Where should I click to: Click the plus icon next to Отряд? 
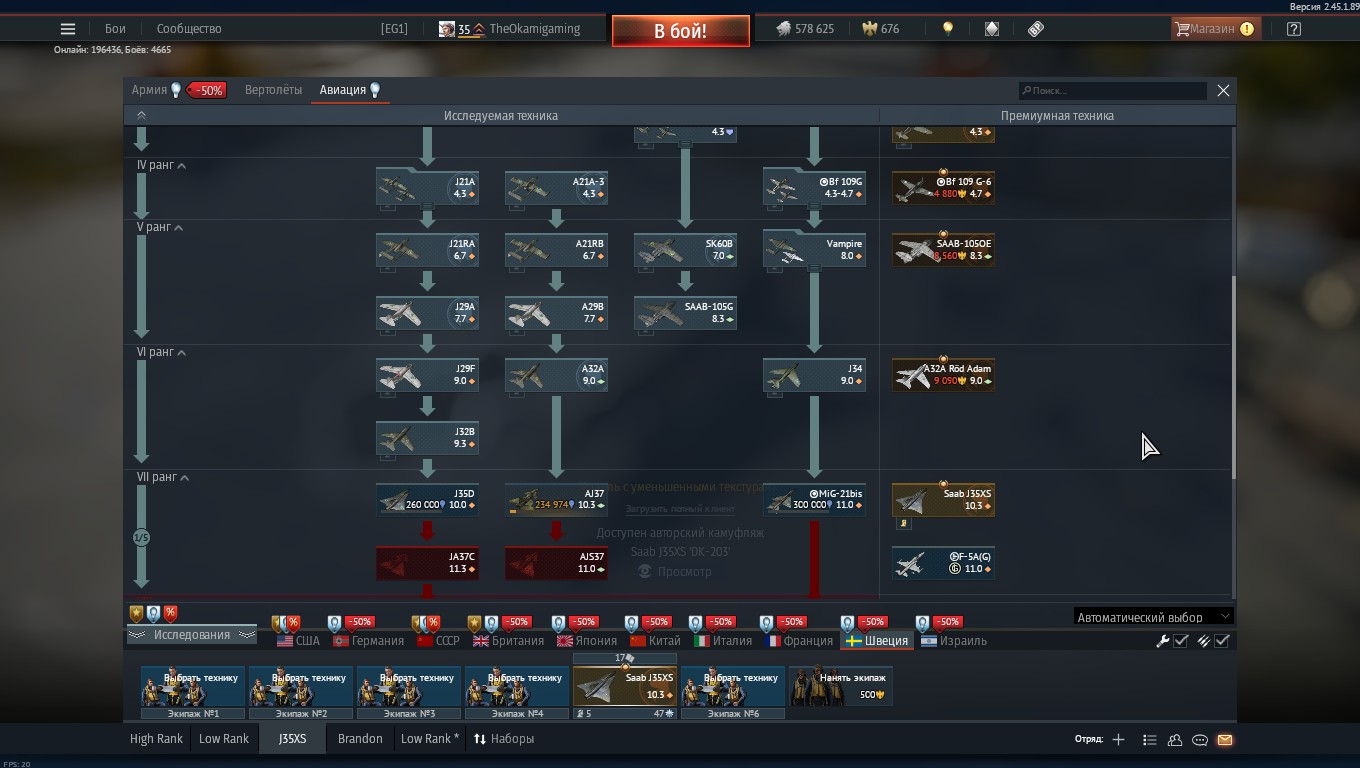click(1118, 740)
